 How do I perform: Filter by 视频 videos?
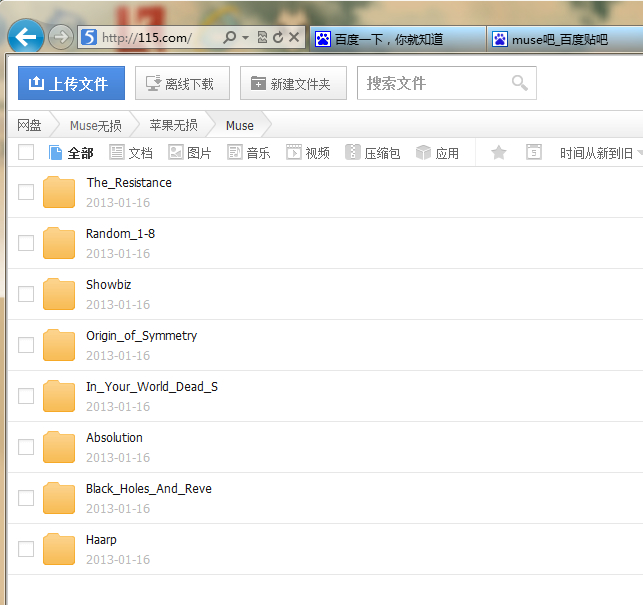(308, 153)
